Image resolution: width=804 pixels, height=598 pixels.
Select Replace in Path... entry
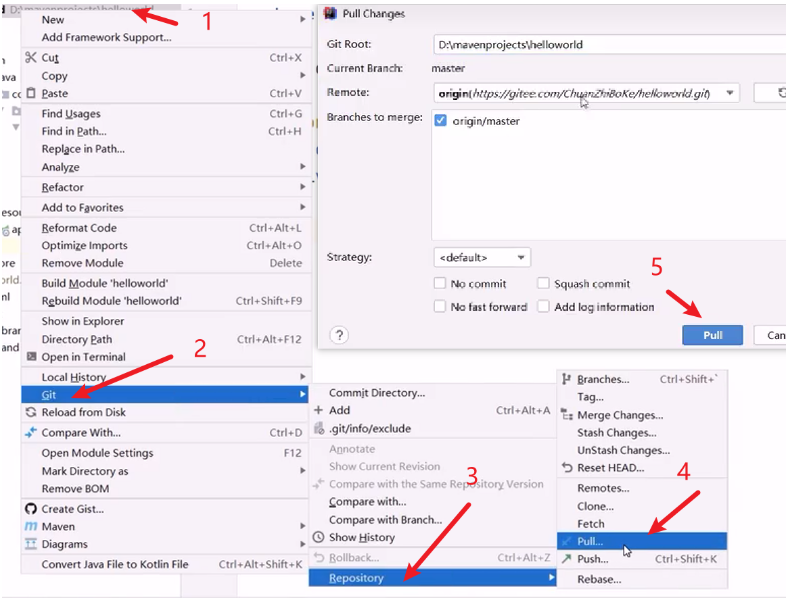click(166, 149)
